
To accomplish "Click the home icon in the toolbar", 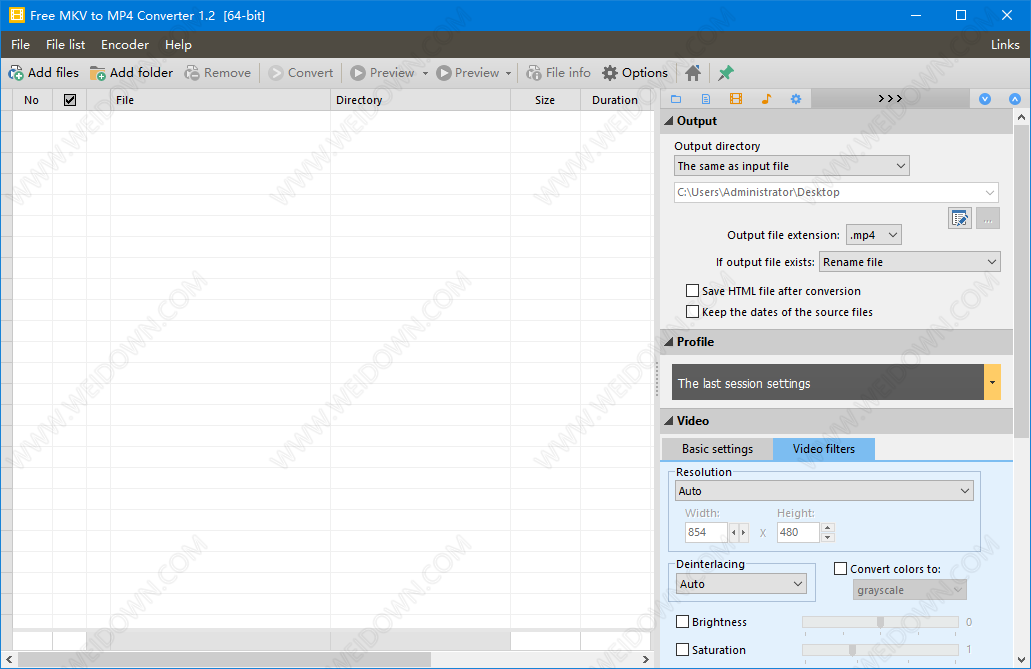I will [693, 73].
